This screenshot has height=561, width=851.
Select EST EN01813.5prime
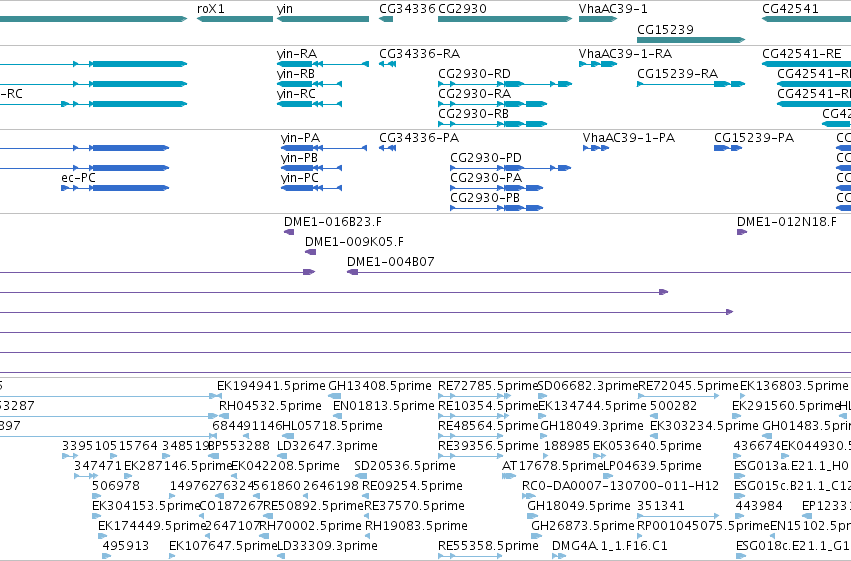tap(338, 416)
